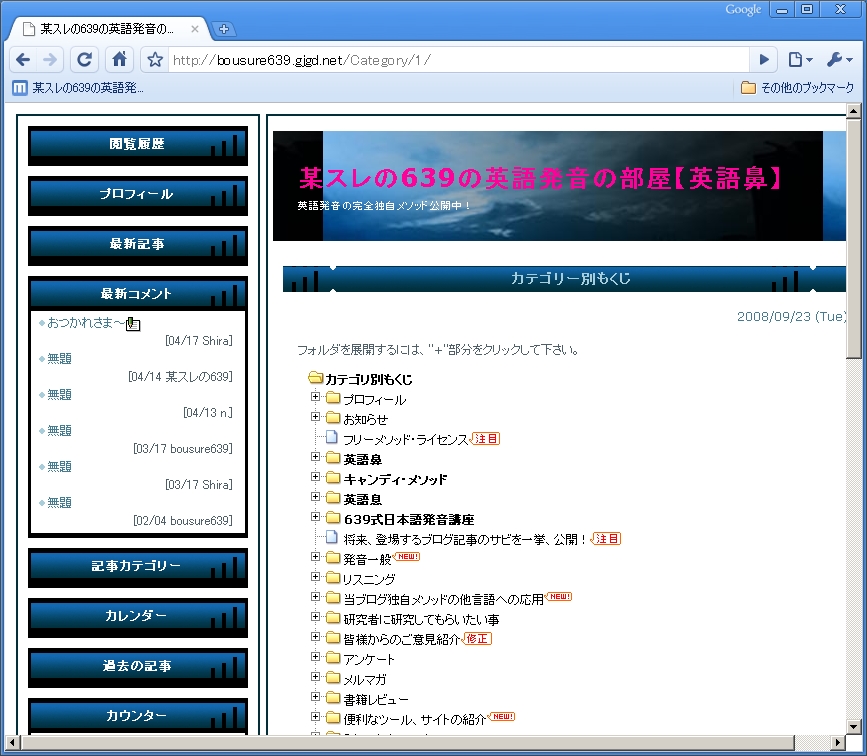
Task: Open the 無題 comment dated 03/17 by bousure639
Action: point(59,430)
